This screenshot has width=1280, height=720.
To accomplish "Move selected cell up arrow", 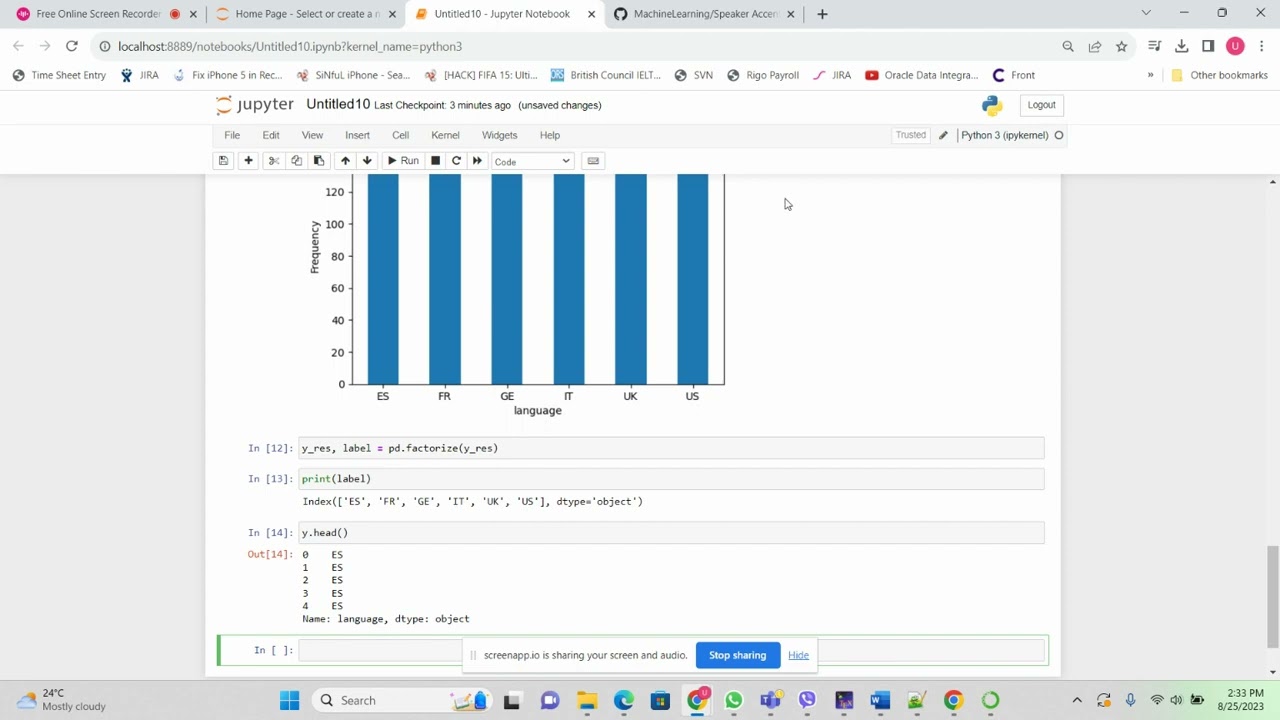I will click(345, 161).
